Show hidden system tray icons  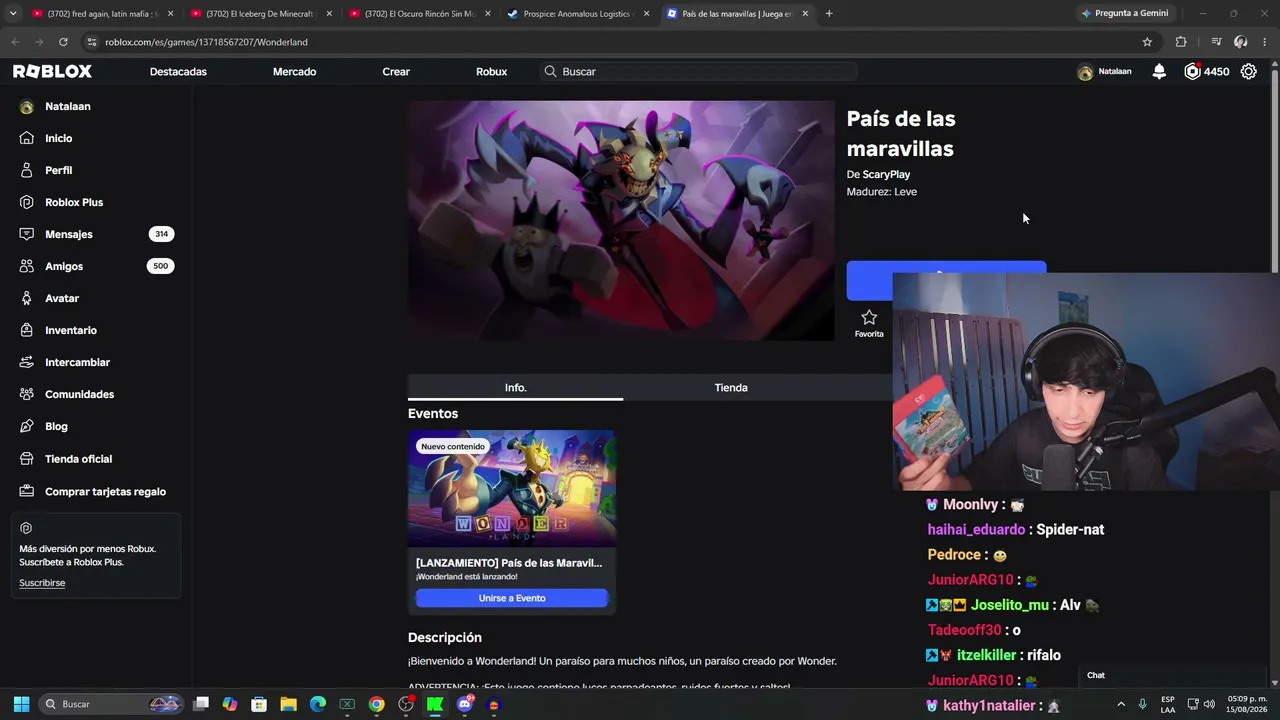(1121, 704)
